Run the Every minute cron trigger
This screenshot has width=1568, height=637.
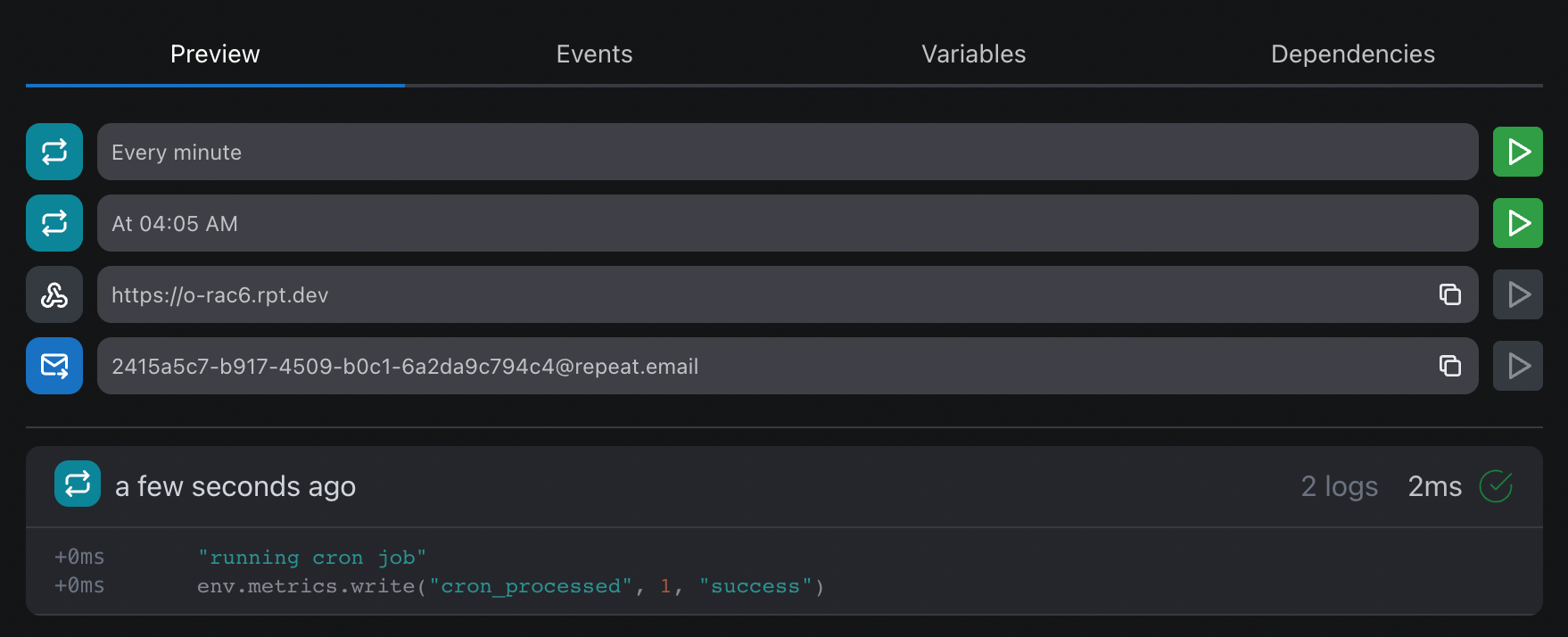click(1518, 152)
